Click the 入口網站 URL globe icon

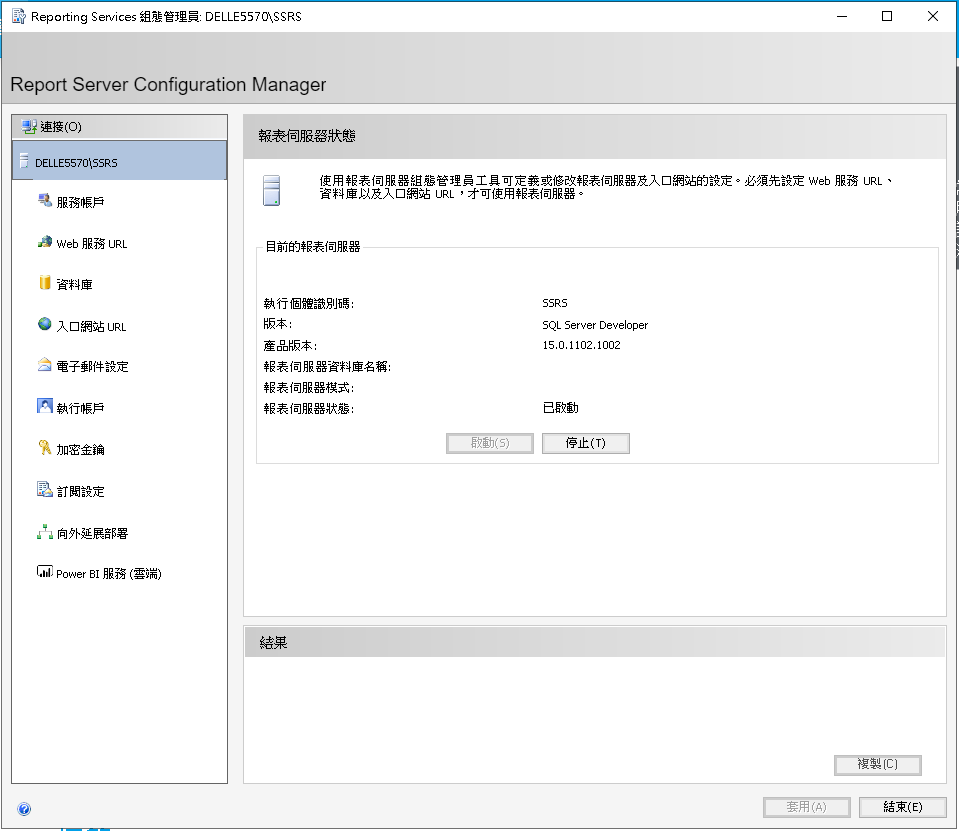[45, 324]
